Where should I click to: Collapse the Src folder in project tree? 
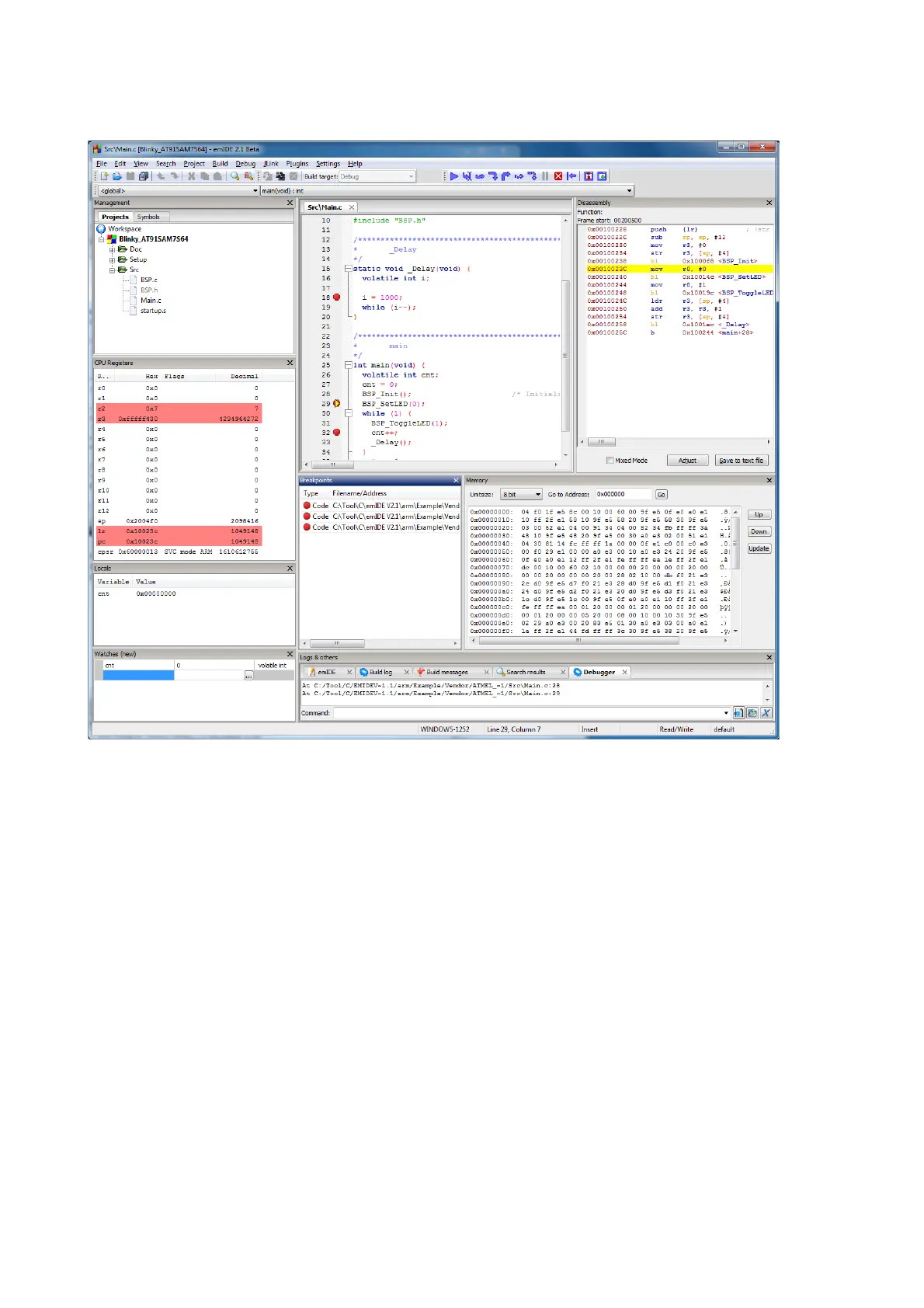(112, 270)
